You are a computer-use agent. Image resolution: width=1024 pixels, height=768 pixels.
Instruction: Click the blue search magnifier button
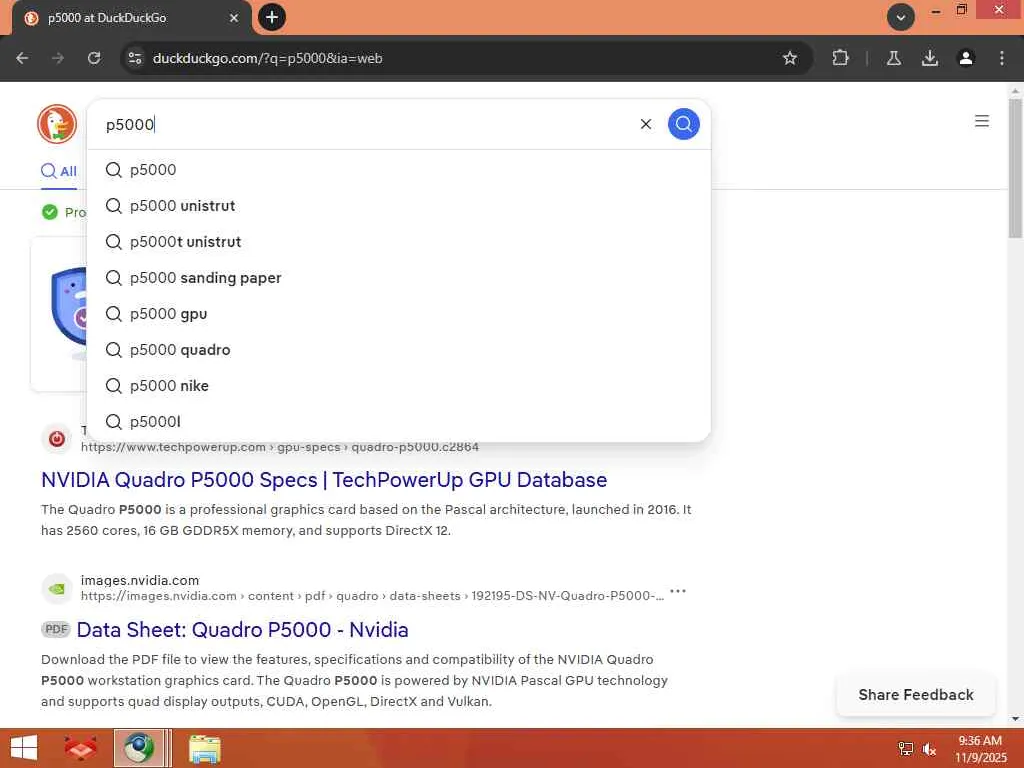[x=683, y=124]
